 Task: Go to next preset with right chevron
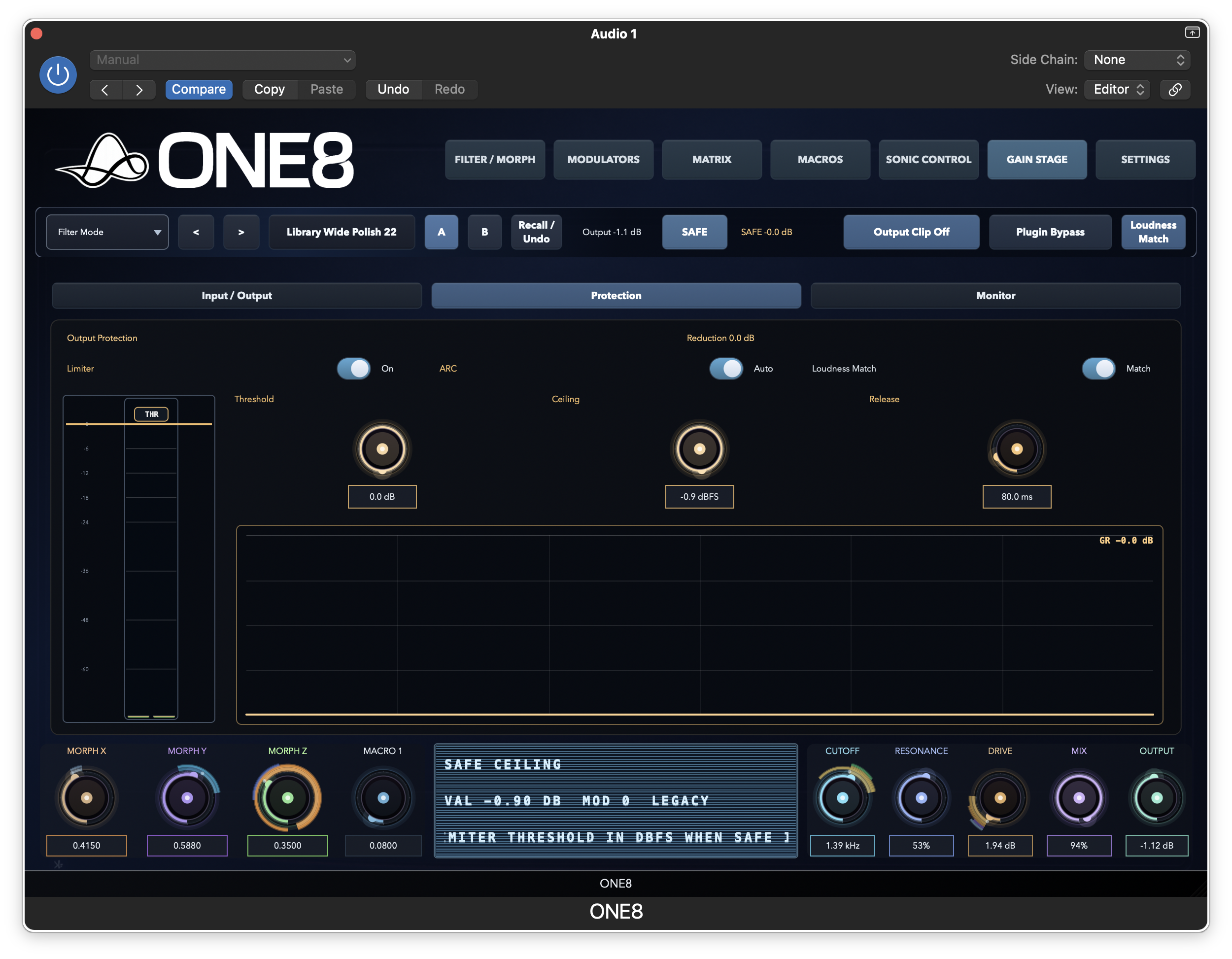(x=139, y=89)
